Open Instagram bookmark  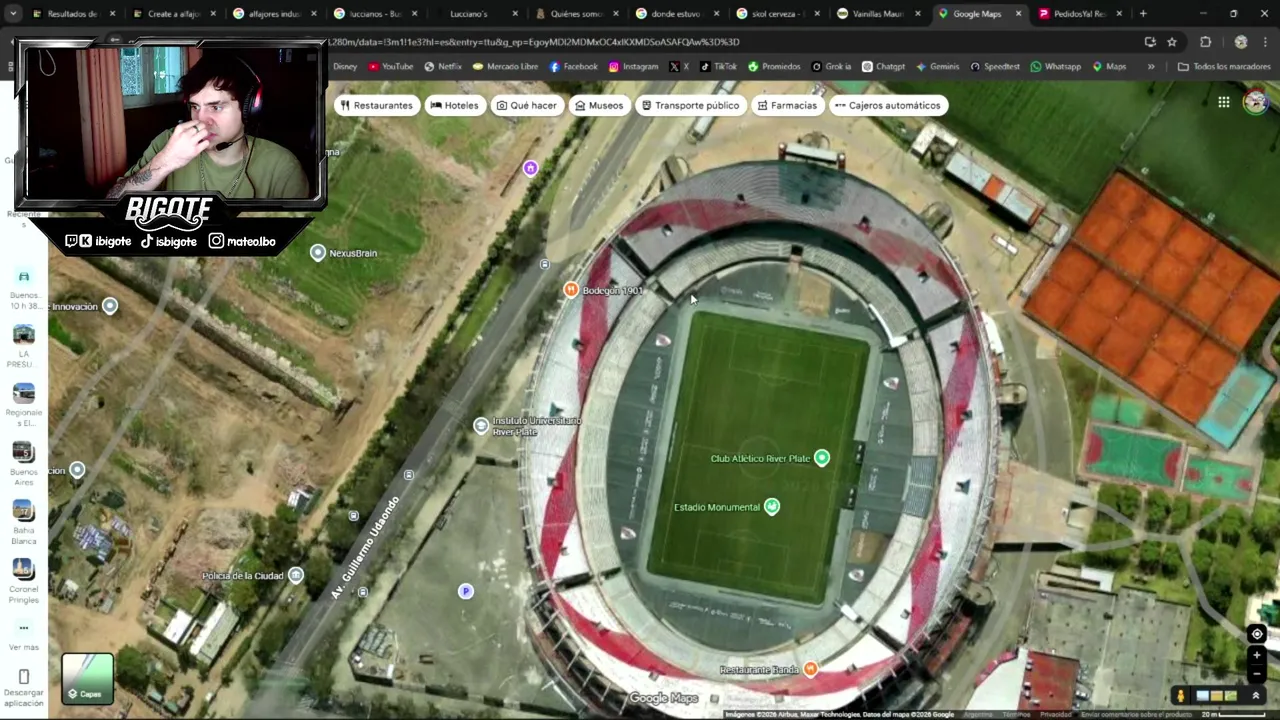tap(632, 67)
